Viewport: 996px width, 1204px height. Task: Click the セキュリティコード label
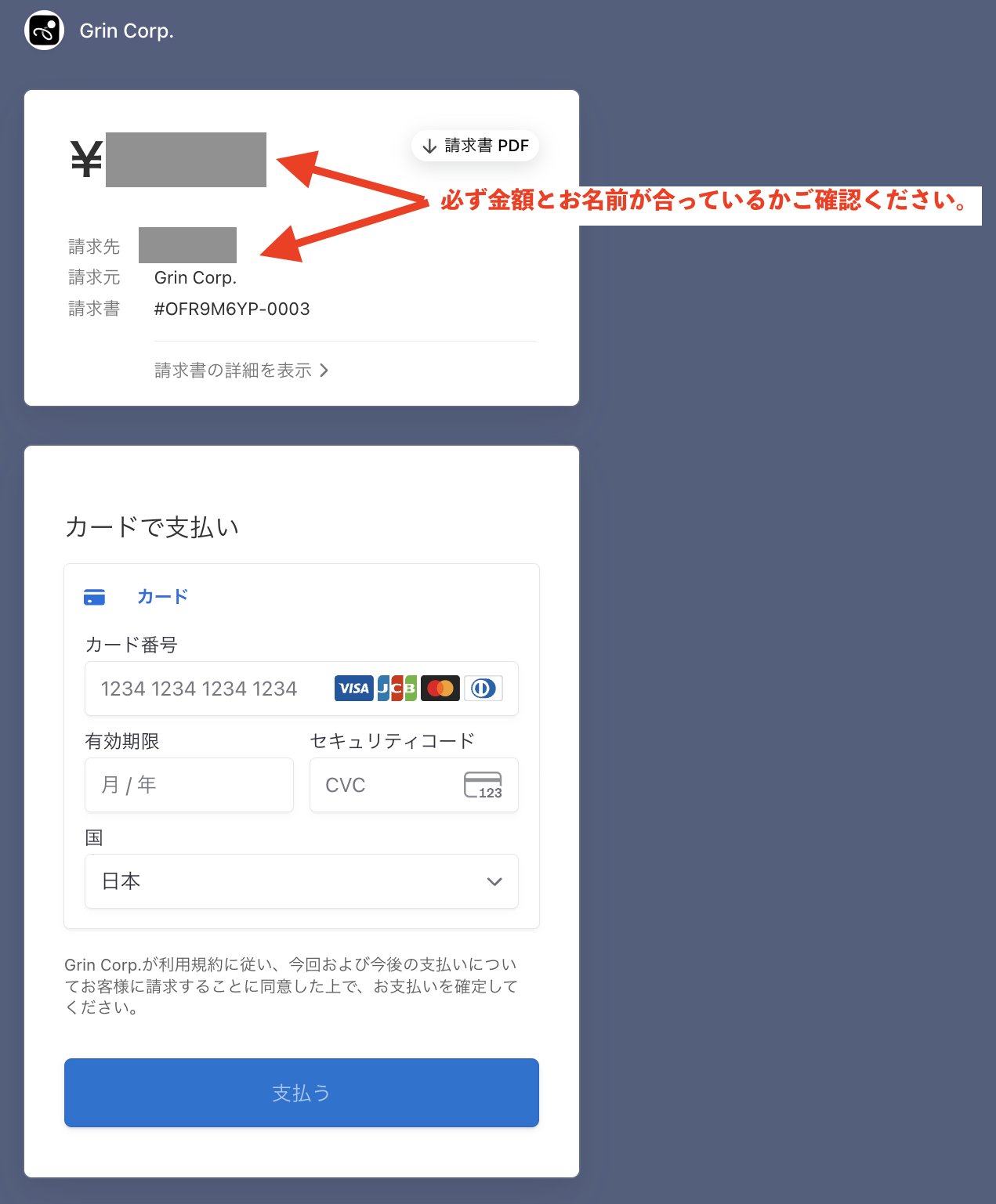[393, 741]
